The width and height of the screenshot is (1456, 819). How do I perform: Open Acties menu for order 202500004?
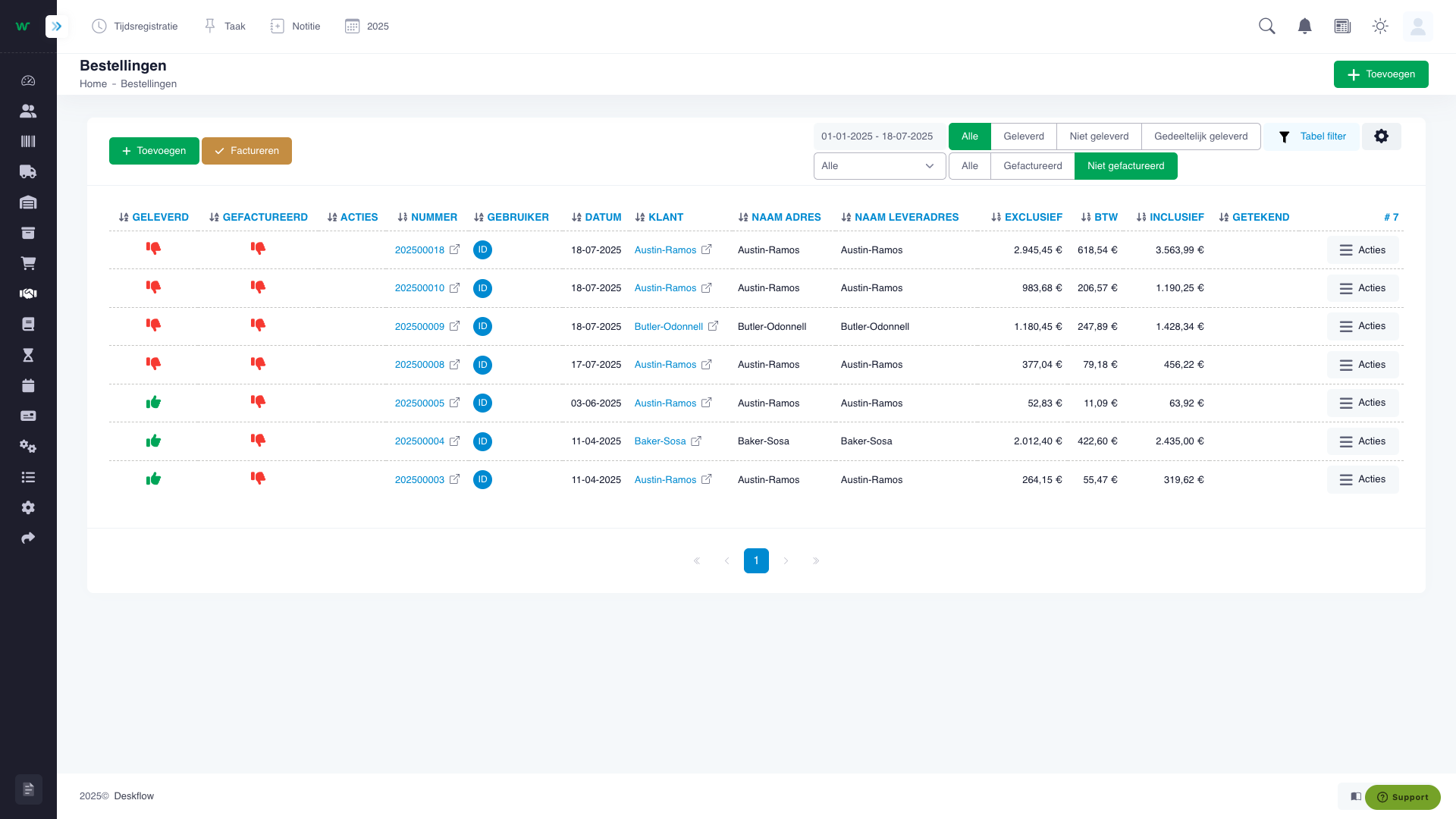click(1362, 441)
